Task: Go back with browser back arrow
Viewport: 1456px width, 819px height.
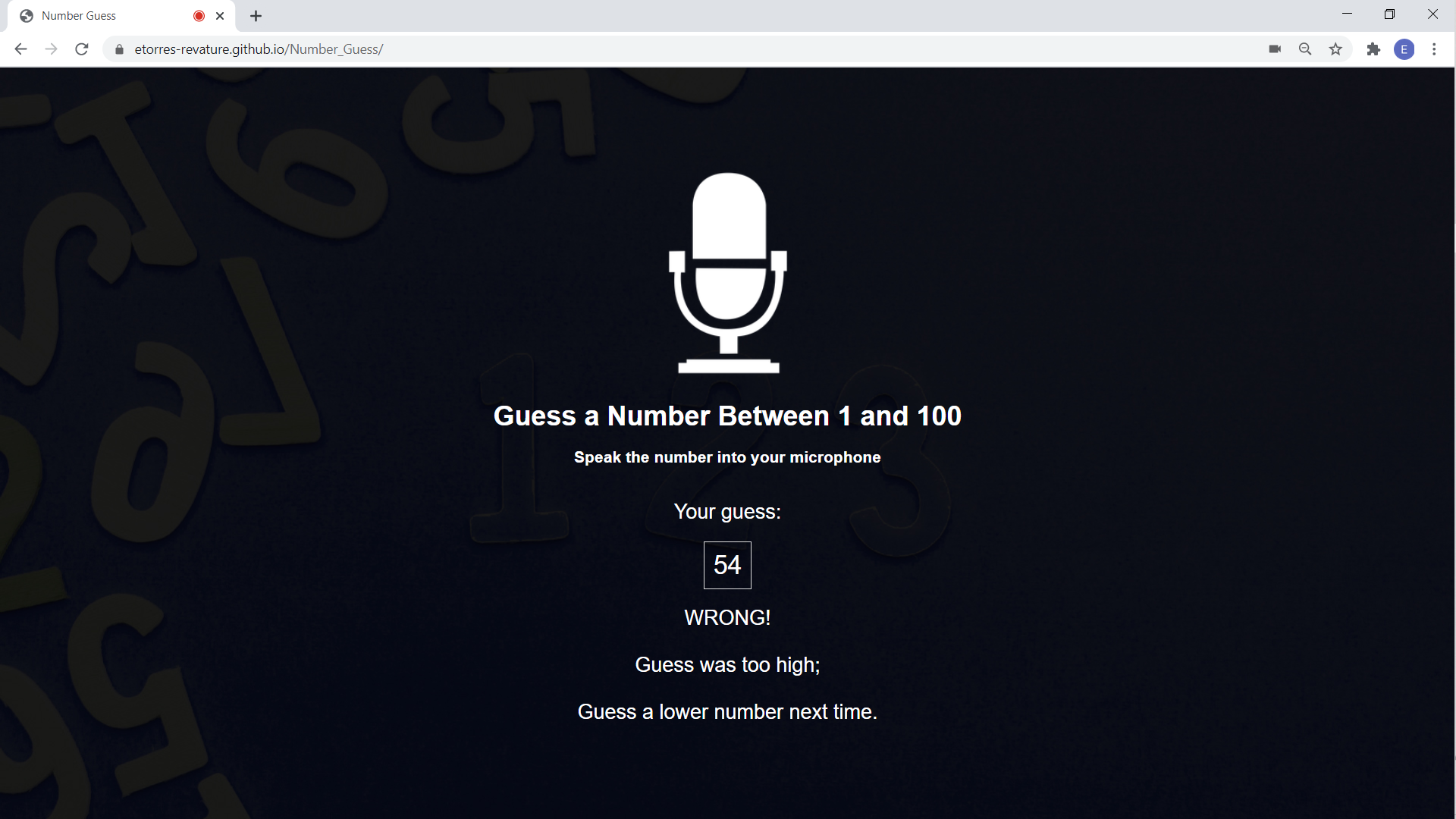Action: coord(20,49)
